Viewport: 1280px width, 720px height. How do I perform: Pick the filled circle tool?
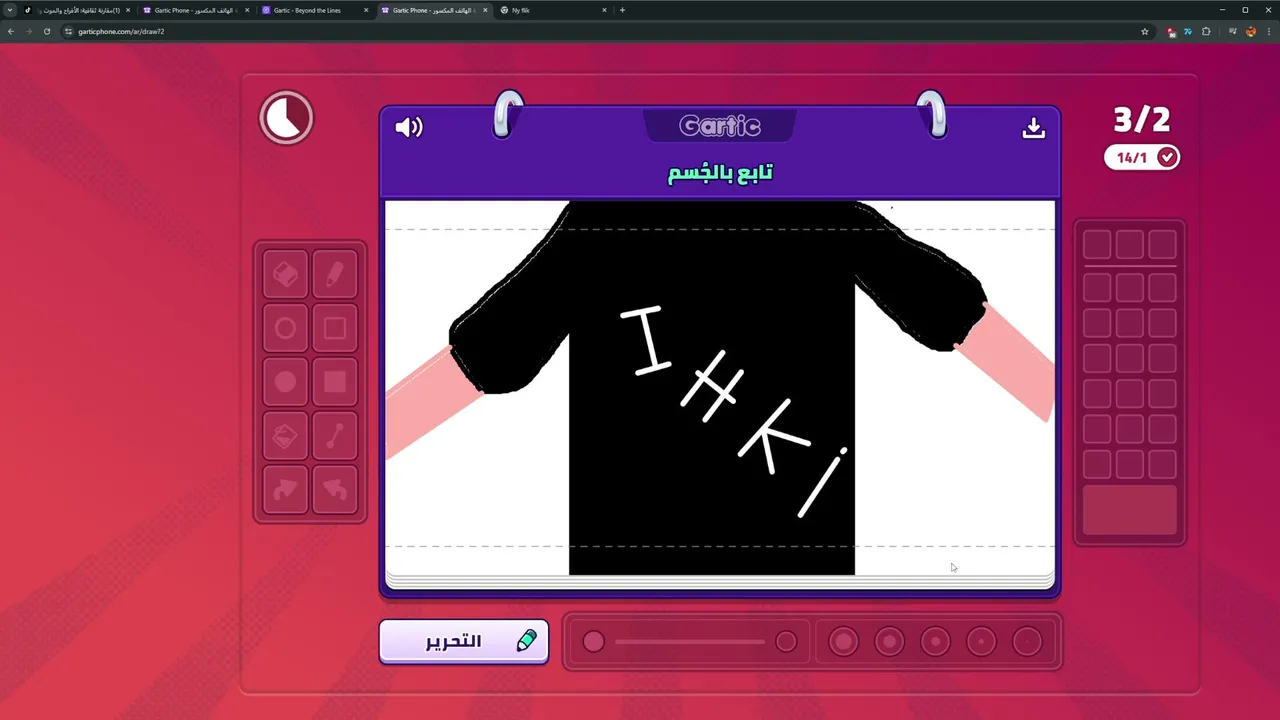click(285, 383)
